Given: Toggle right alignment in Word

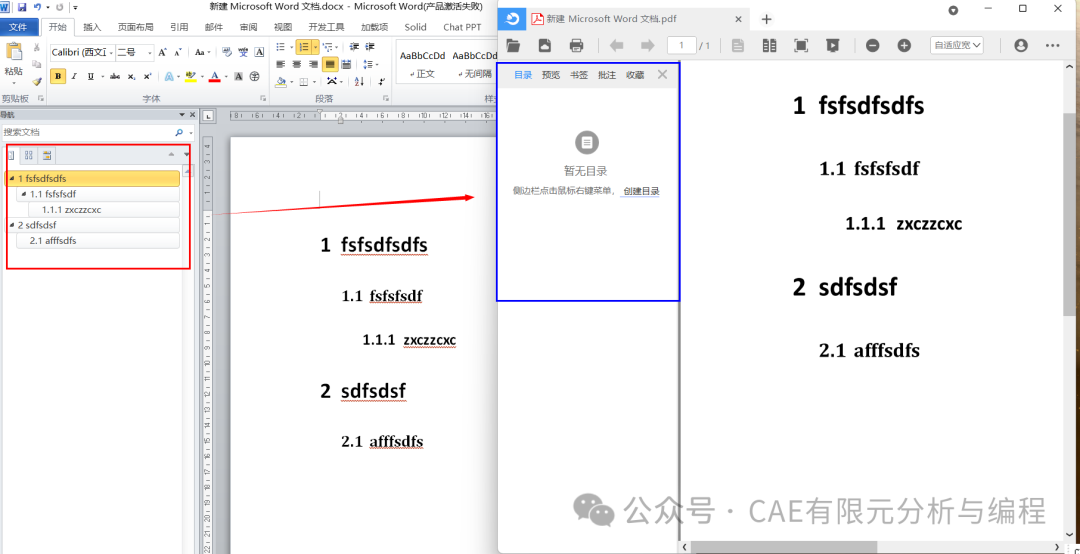Looking at the screenshot, I should point(313,64).
